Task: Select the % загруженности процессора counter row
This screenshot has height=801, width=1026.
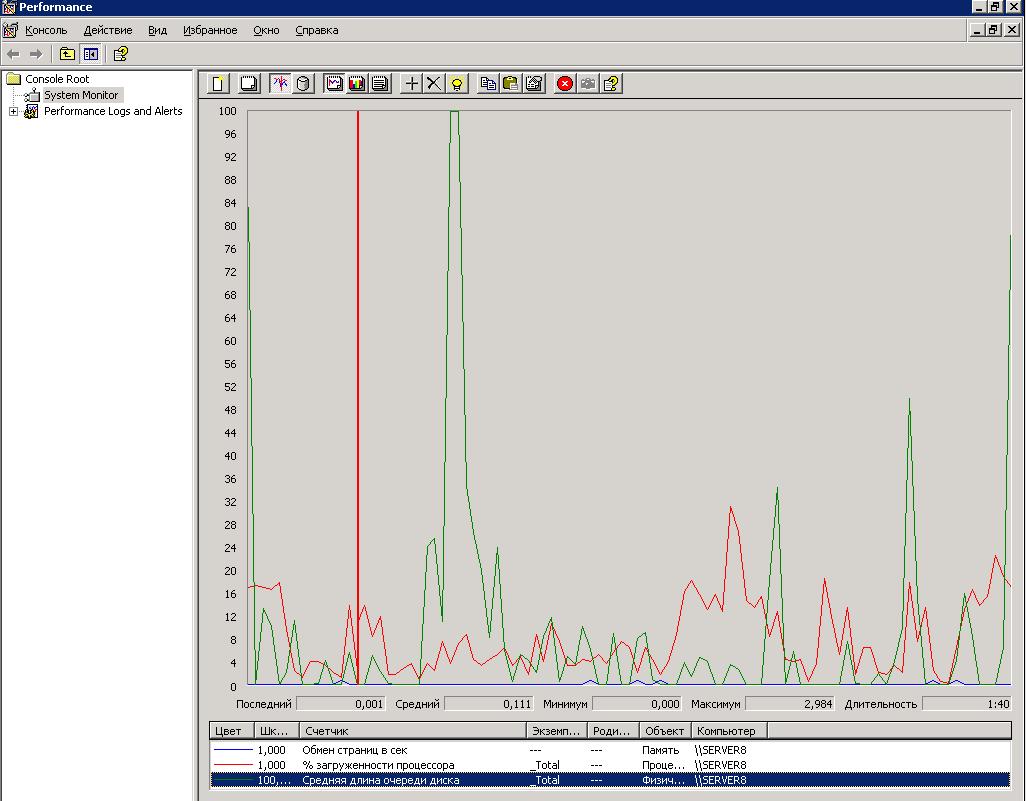Action: click(x=378, y=765)
